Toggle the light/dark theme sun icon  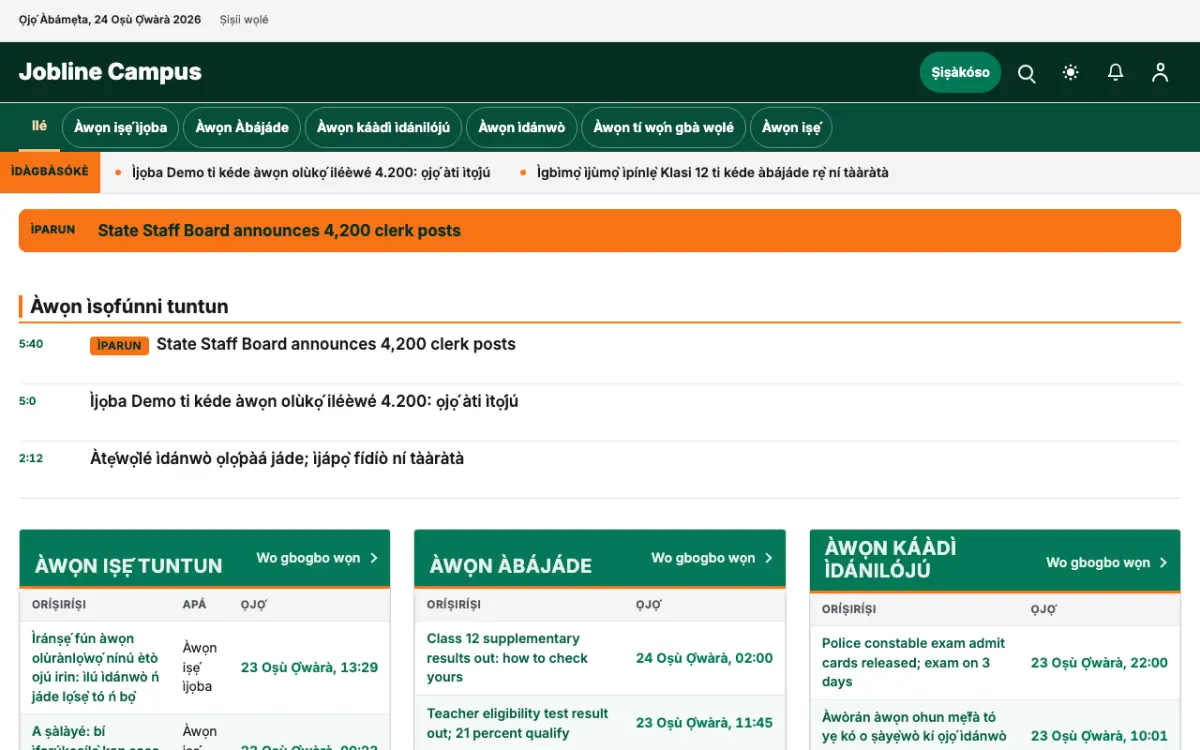coord(1071,73)
